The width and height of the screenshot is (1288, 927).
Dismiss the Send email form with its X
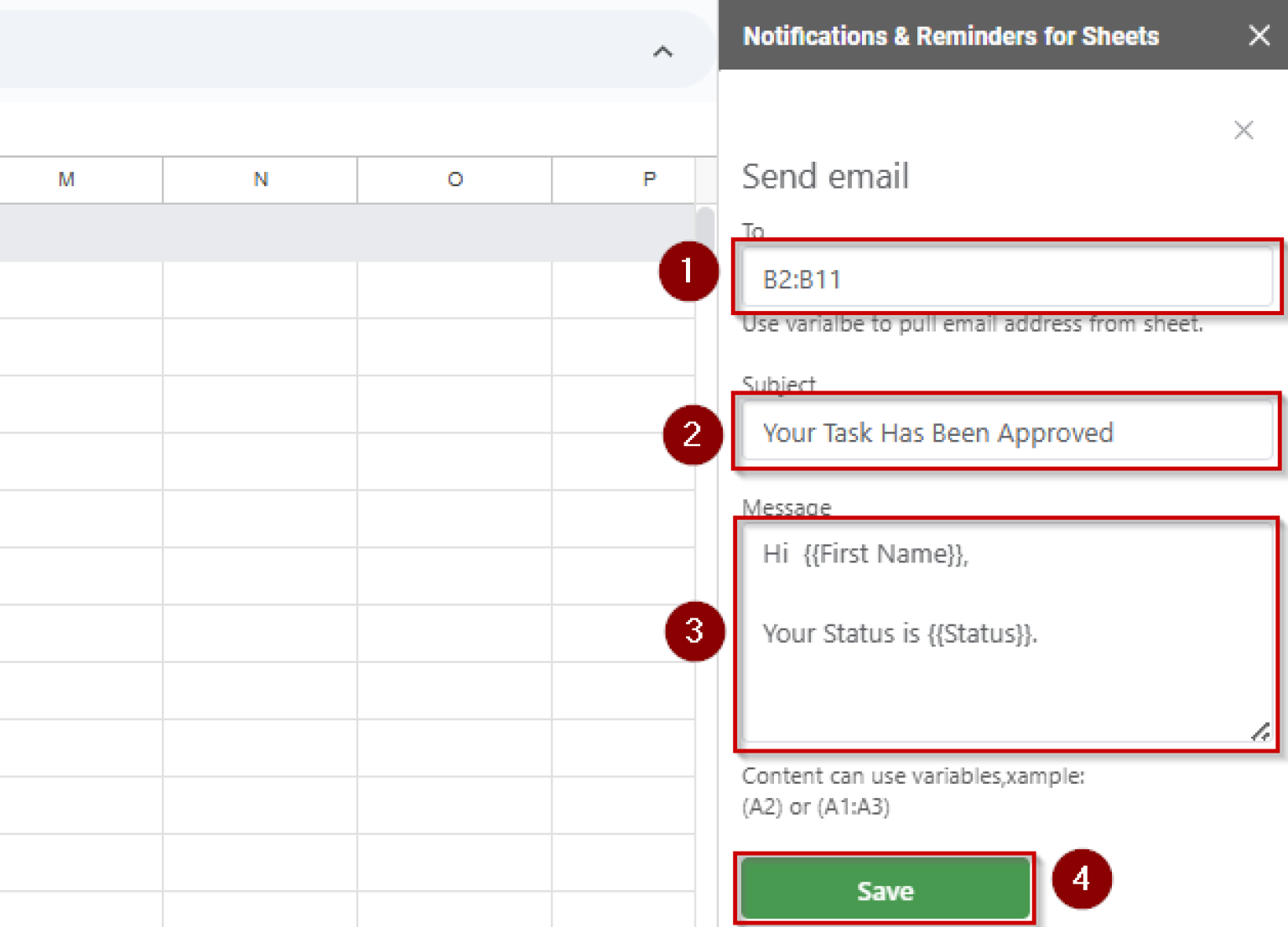point(1244,130)
